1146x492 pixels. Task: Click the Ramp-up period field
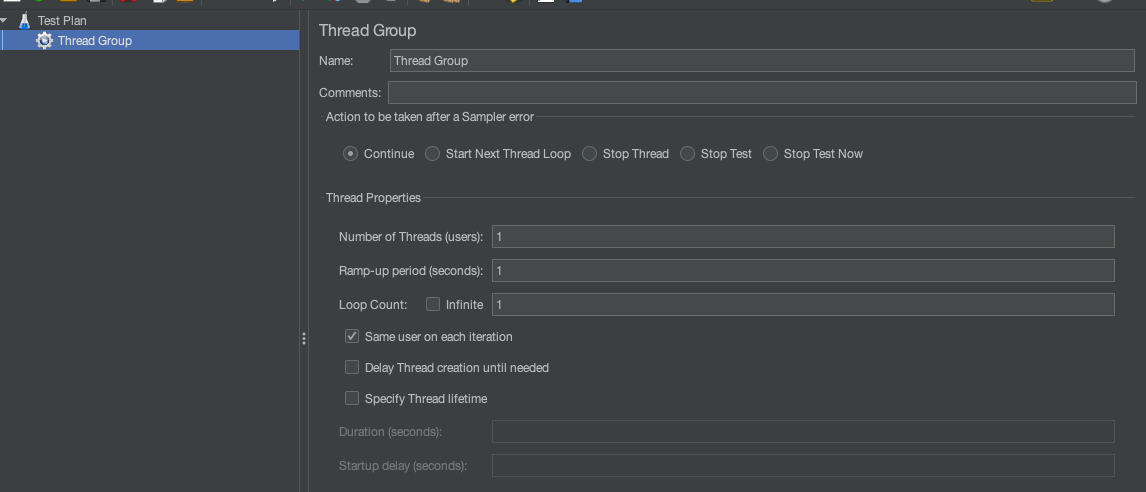click(x=803, y=270)
